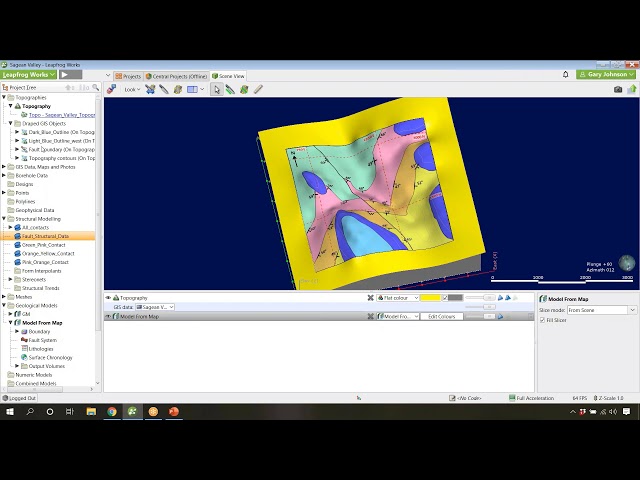This screenshot has width=640, height=480.
Task: Select the slicer tool icon
Action: (150, 89)
